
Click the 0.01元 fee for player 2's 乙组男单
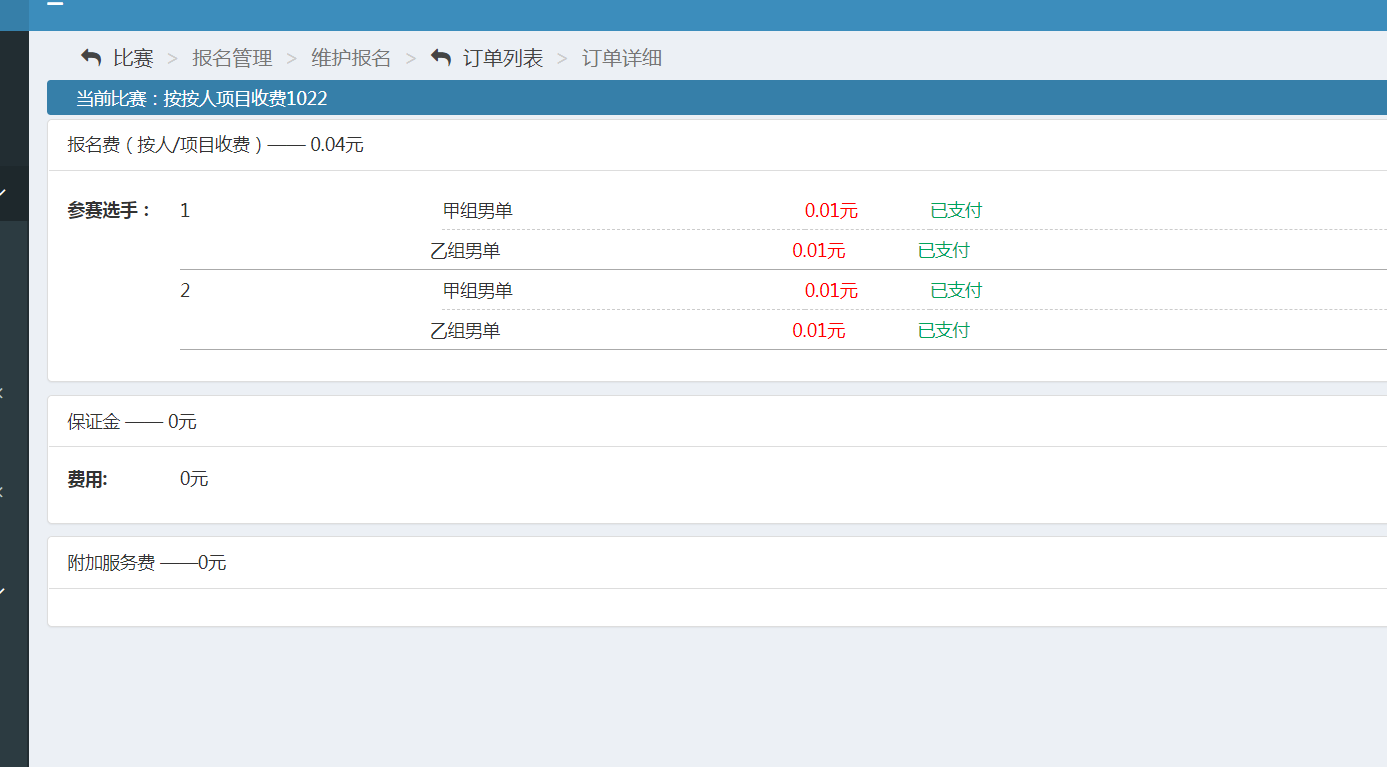coord(819,330)
